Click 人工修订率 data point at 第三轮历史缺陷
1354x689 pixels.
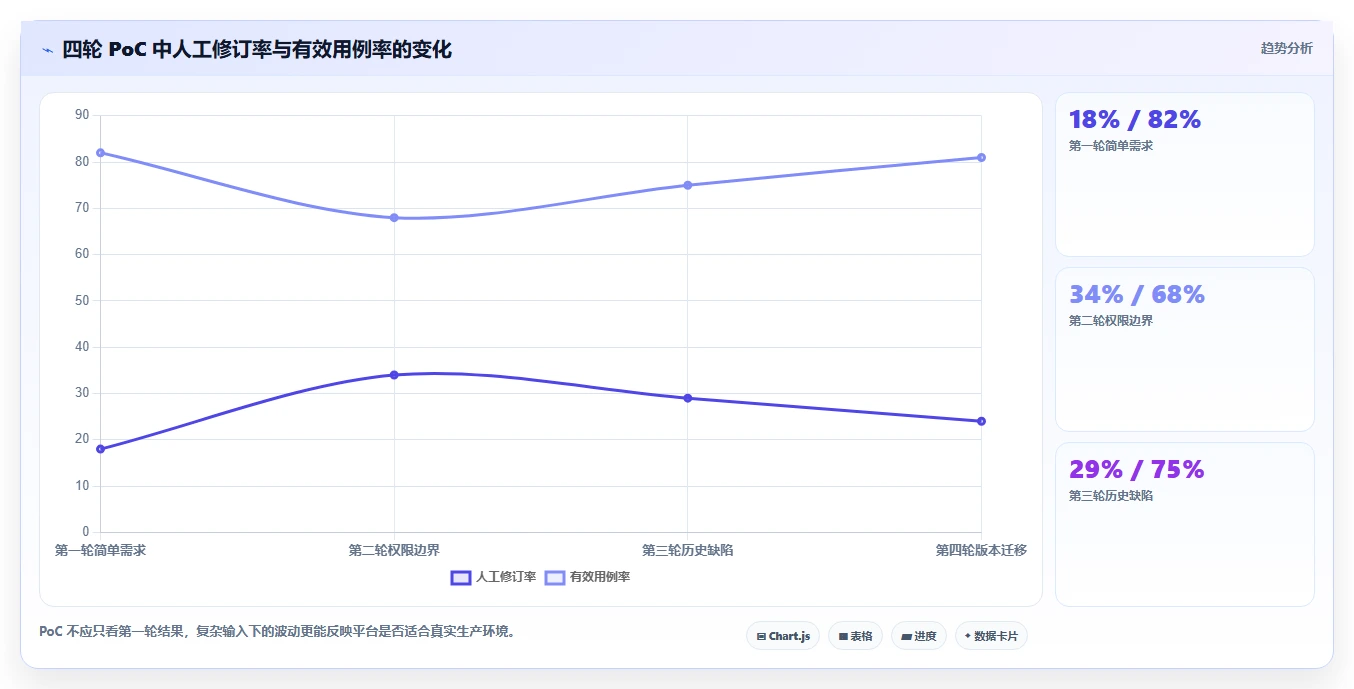(x=687, y=398)
